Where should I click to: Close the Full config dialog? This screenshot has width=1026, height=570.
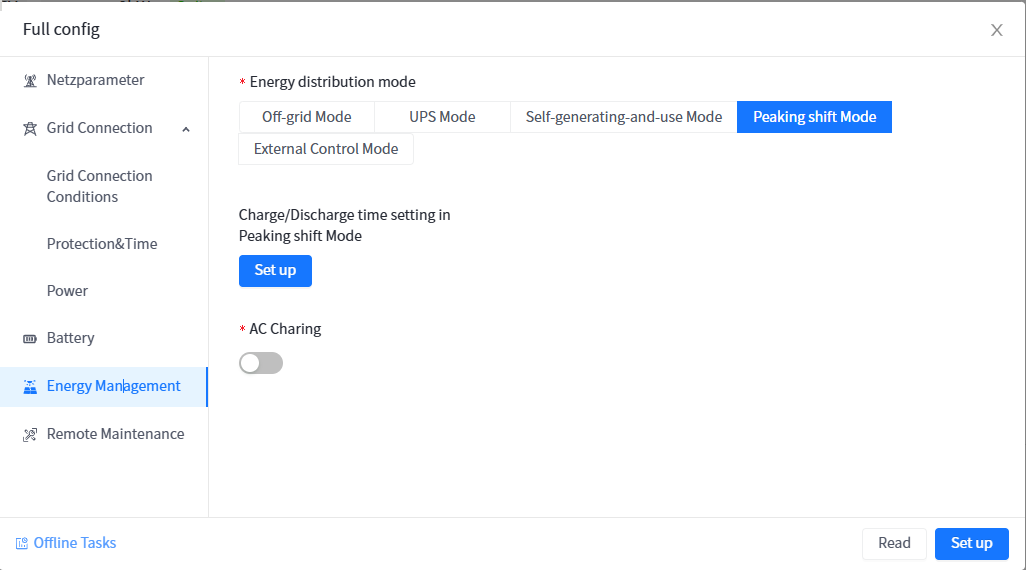996,30
